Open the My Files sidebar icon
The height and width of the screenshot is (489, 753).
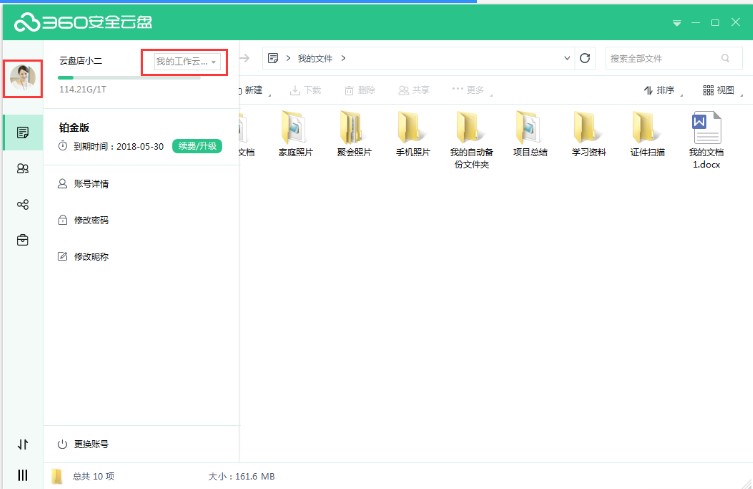pos(23,132)
